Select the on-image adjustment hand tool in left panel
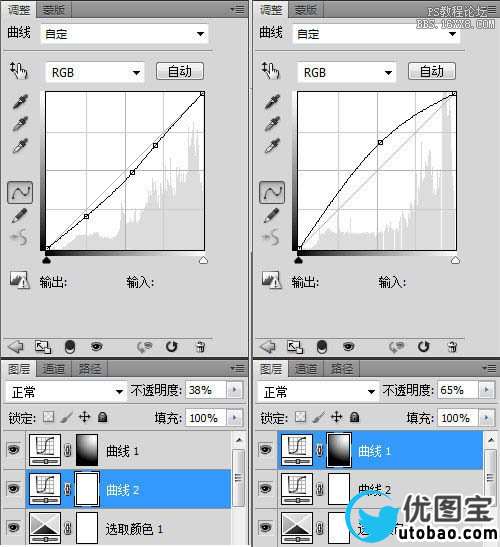The height and width of the screenshot is (547, 500). coord(19,71)
